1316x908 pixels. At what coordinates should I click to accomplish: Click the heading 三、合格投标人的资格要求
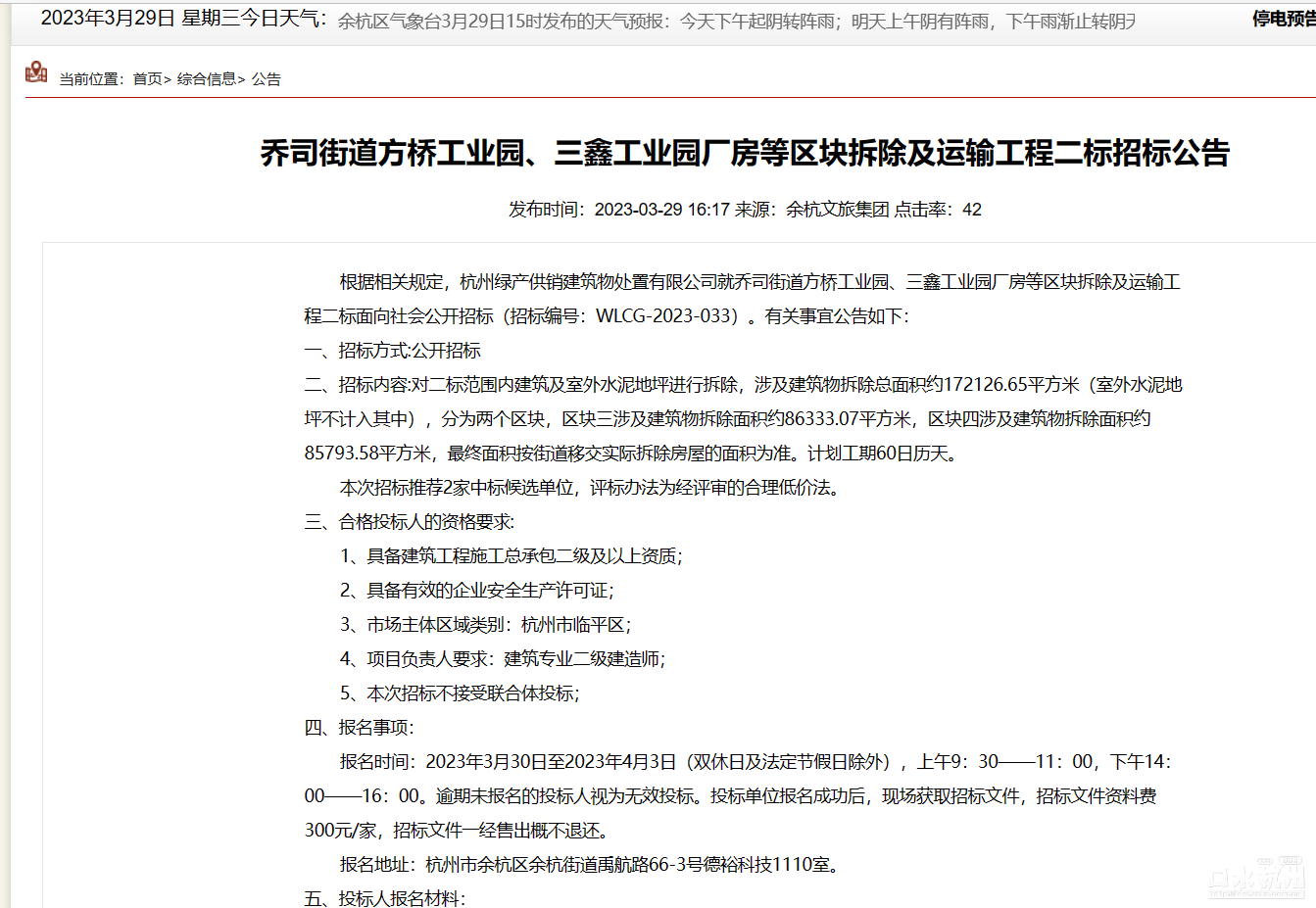[x=410, y=522]
